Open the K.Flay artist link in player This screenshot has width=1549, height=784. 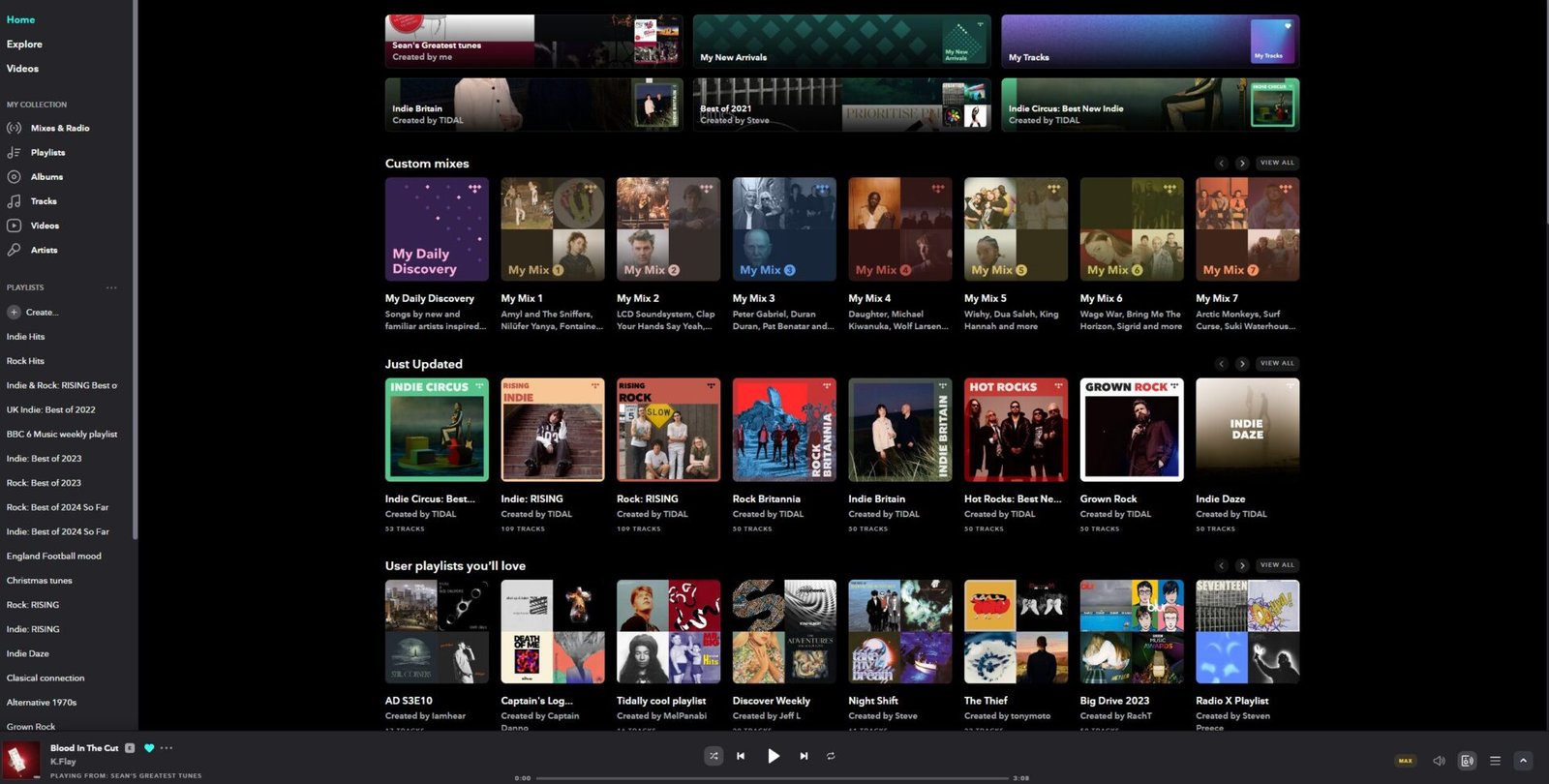63,762
